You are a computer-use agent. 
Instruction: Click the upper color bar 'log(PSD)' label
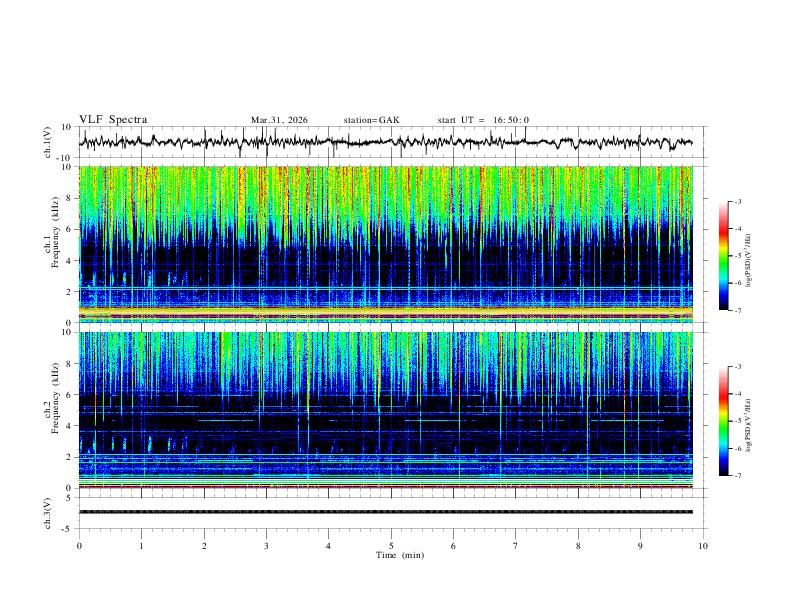click(x=749, y=260)
